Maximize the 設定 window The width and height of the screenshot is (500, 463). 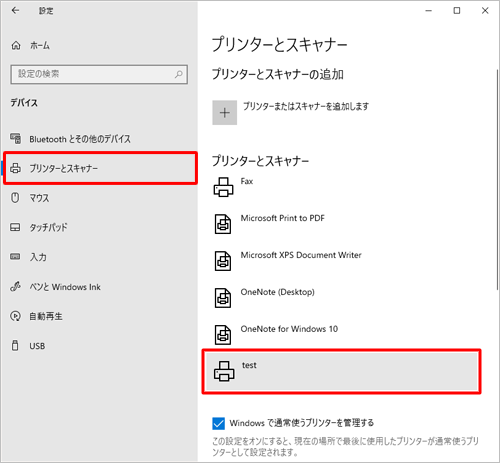(x=457, y=11)
